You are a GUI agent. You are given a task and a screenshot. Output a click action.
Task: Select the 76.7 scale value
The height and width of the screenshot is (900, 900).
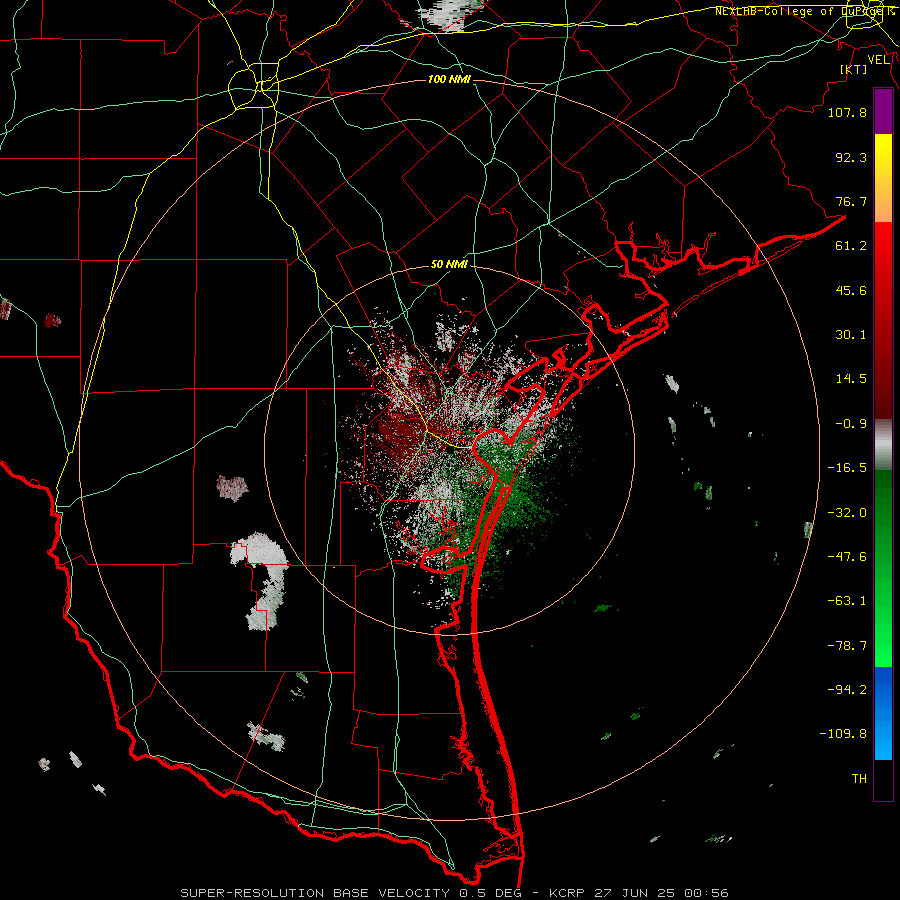[851, 201]
